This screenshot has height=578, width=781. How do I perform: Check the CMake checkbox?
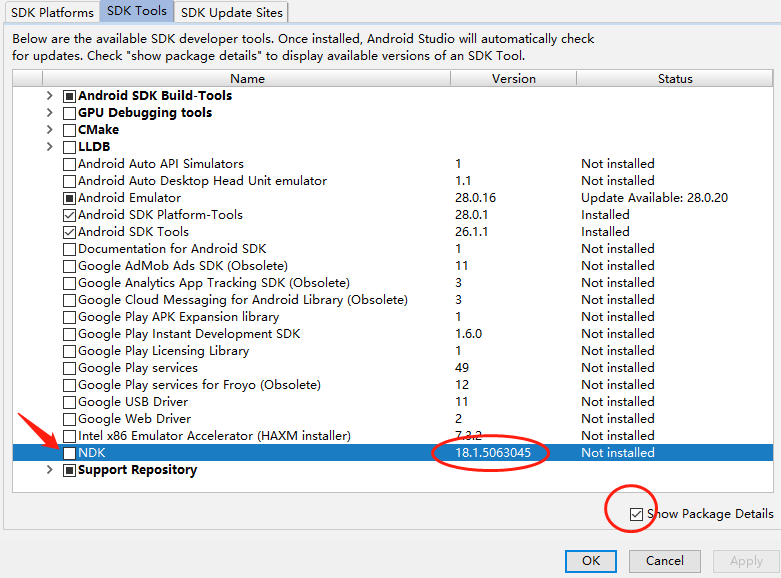tap(70, 130)
